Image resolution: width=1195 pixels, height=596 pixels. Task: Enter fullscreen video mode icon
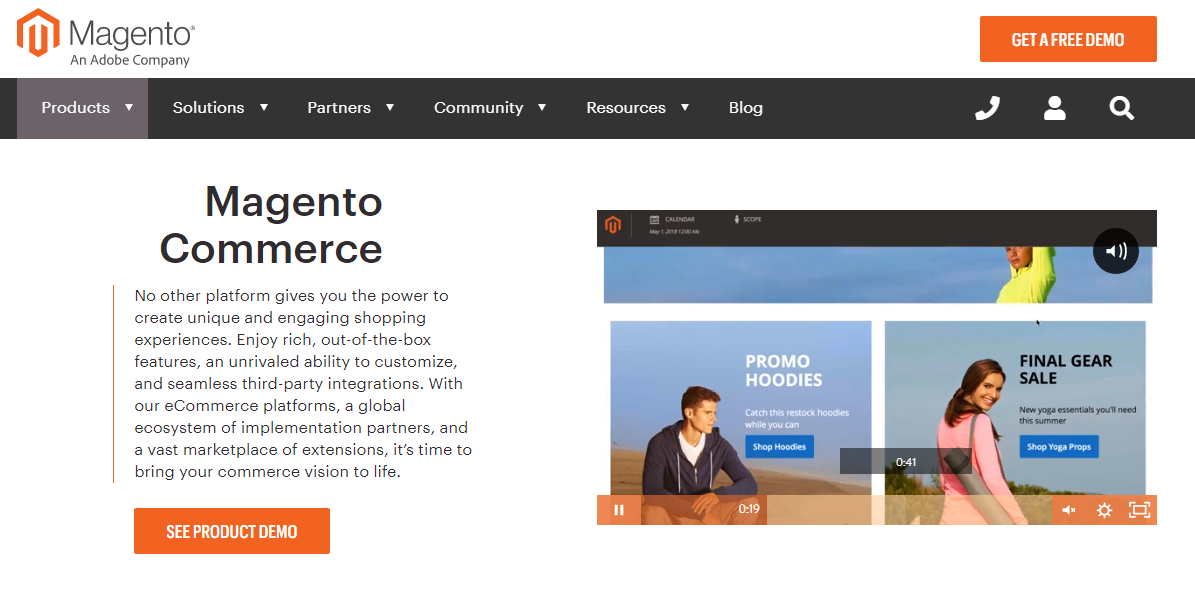pyautogui.click(x=1139, y=510)
